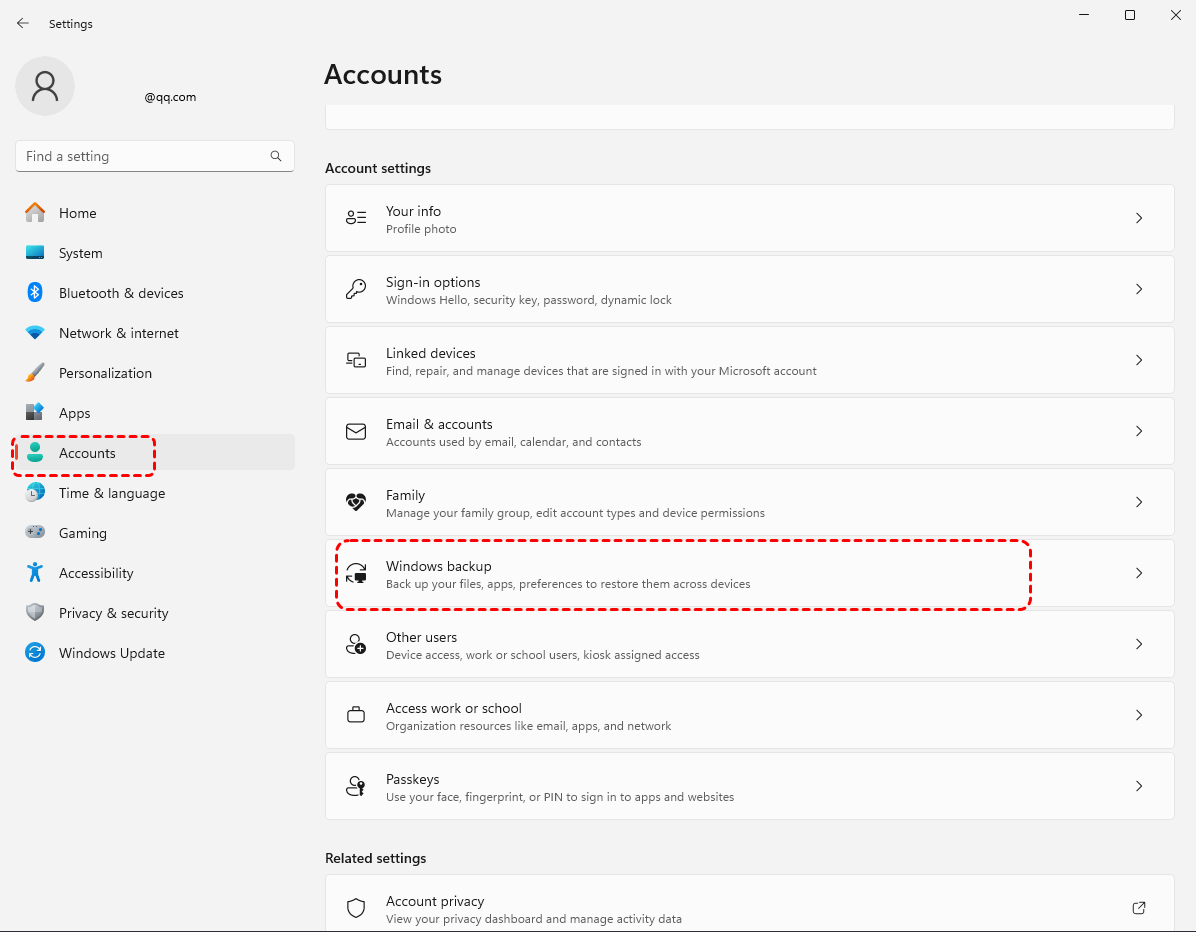
Task: Click the Home house icon
Action: pyautogui.click(x=35, y=213)
